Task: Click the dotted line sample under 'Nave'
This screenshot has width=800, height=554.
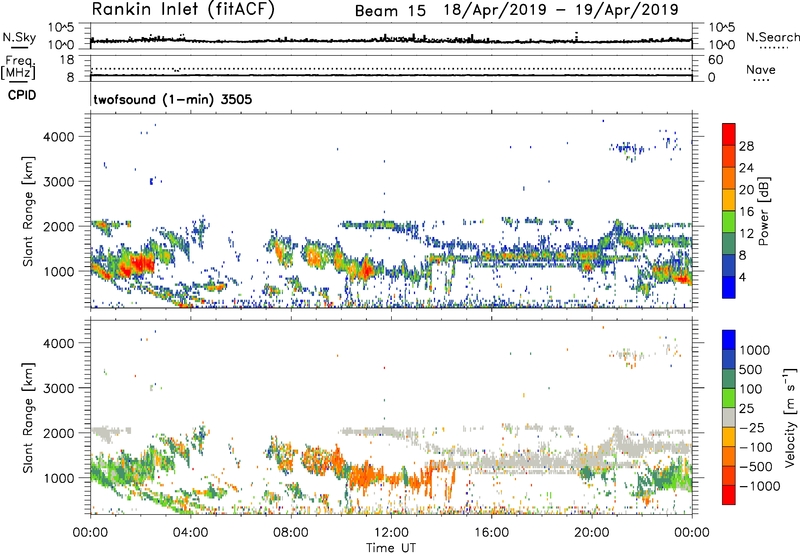Action: [761, 80]
